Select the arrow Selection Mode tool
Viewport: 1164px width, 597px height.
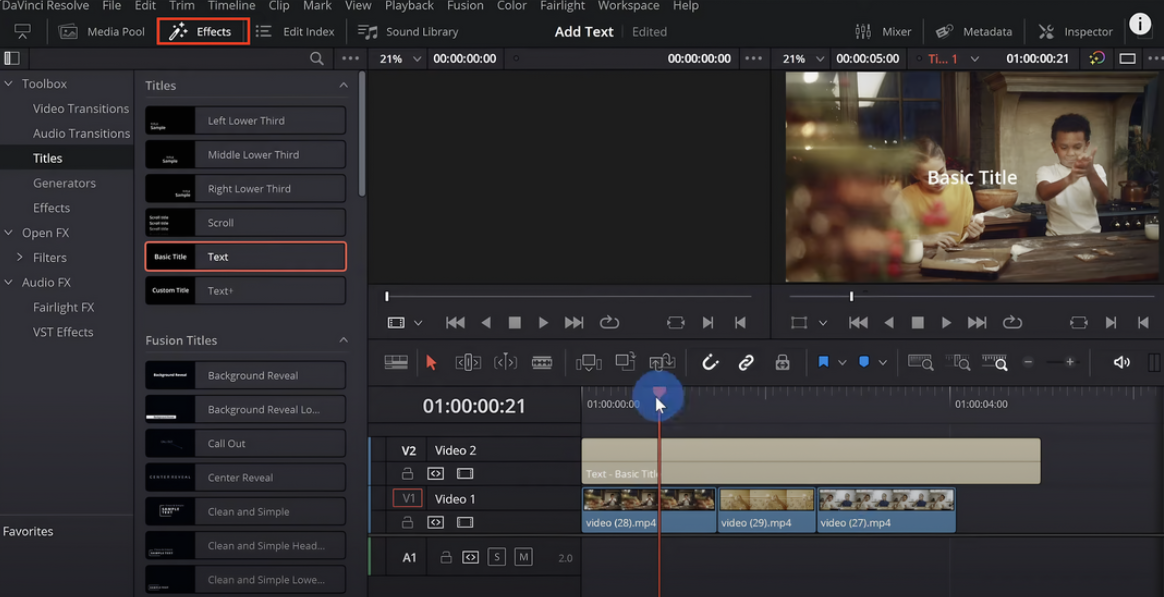[431, 363]
